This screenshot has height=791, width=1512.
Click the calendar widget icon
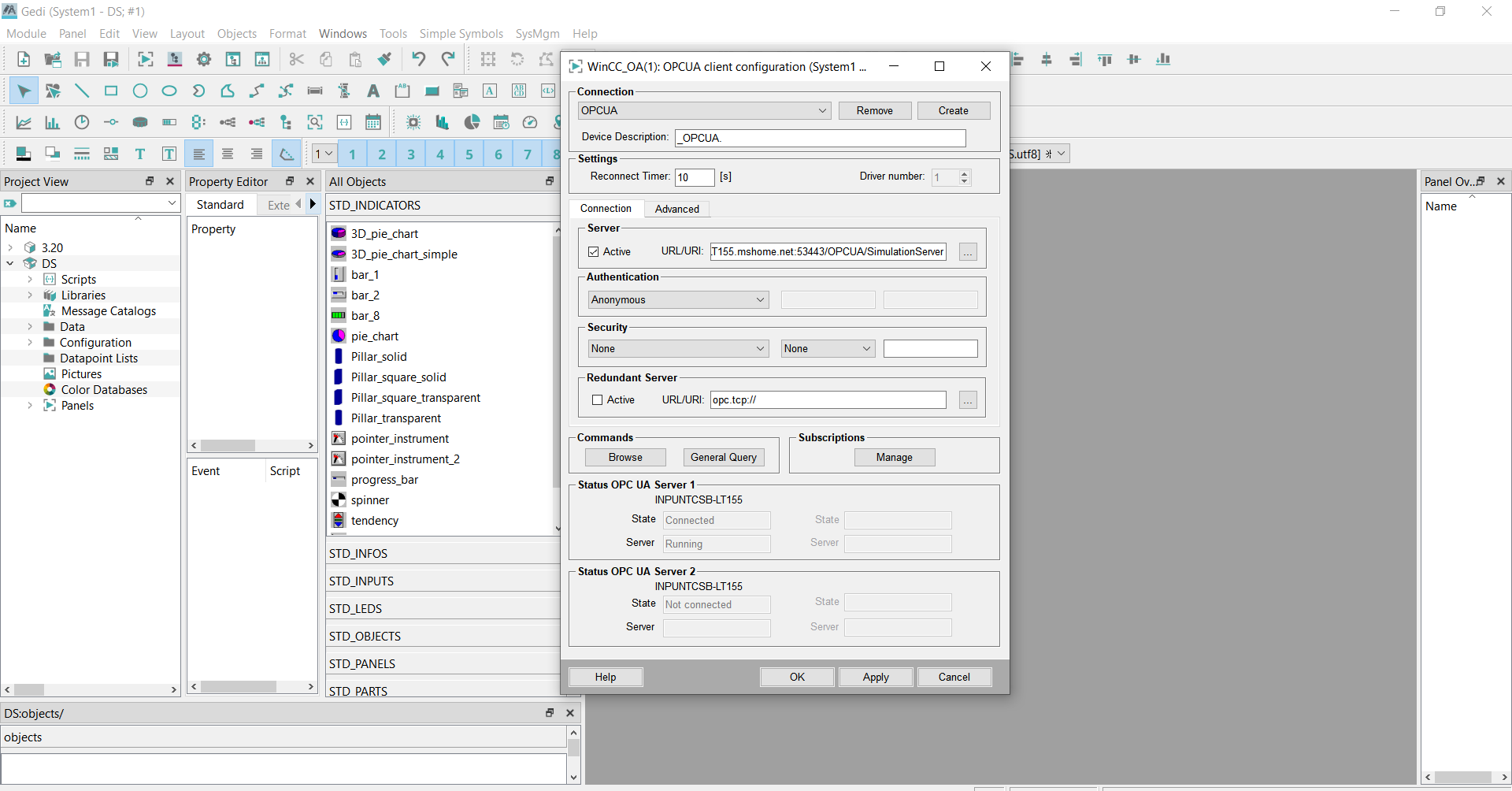(373, 123)
